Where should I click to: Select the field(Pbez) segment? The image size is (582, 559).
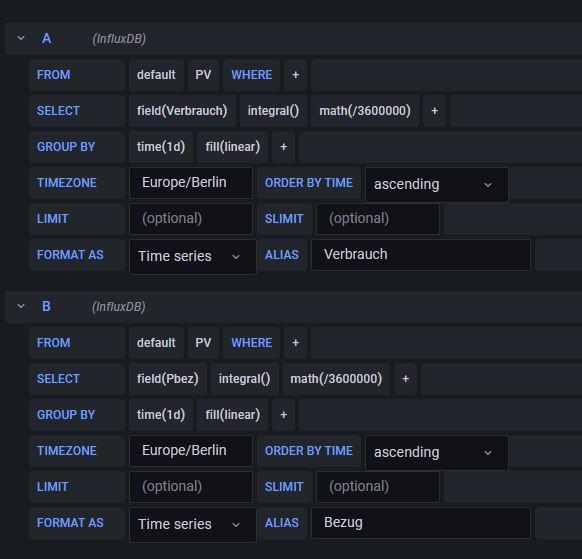point(168,379)
